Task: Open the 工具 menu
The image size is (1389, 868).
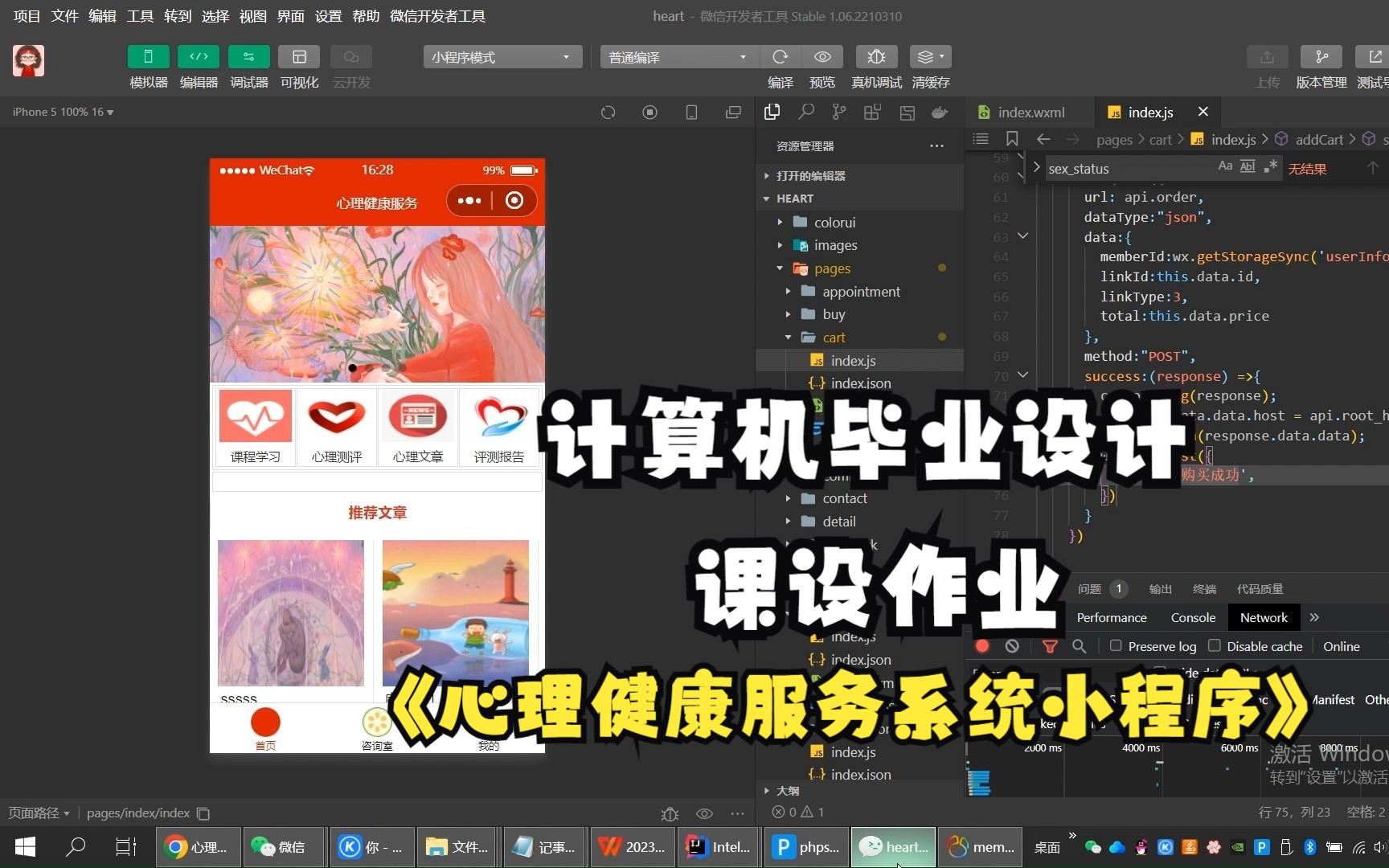Action: pyautogui.click(x=140, y=16)
